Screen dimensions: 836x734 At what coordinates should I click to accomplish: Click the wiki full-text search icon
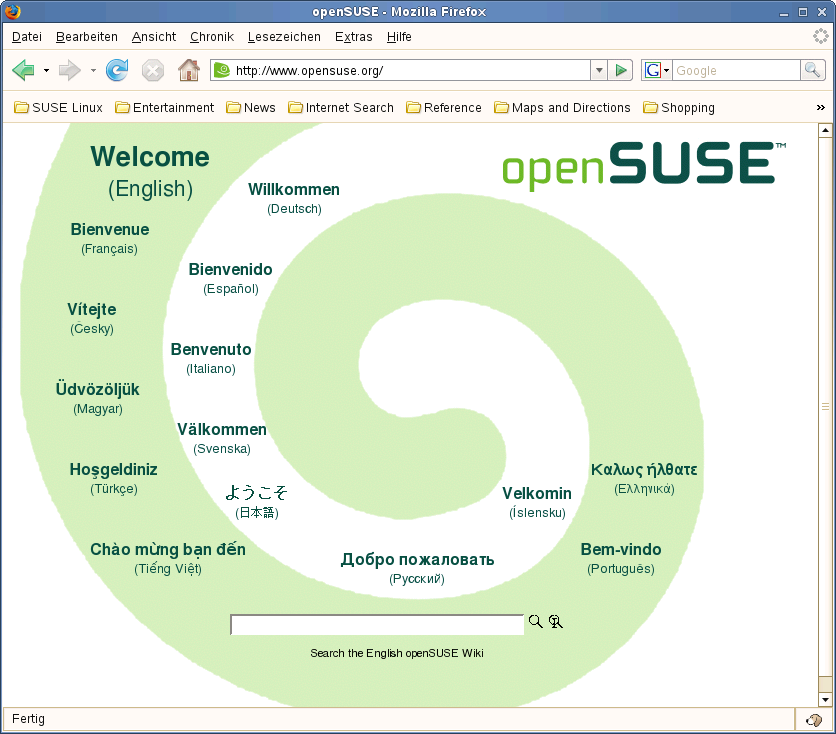pos(556,622)
